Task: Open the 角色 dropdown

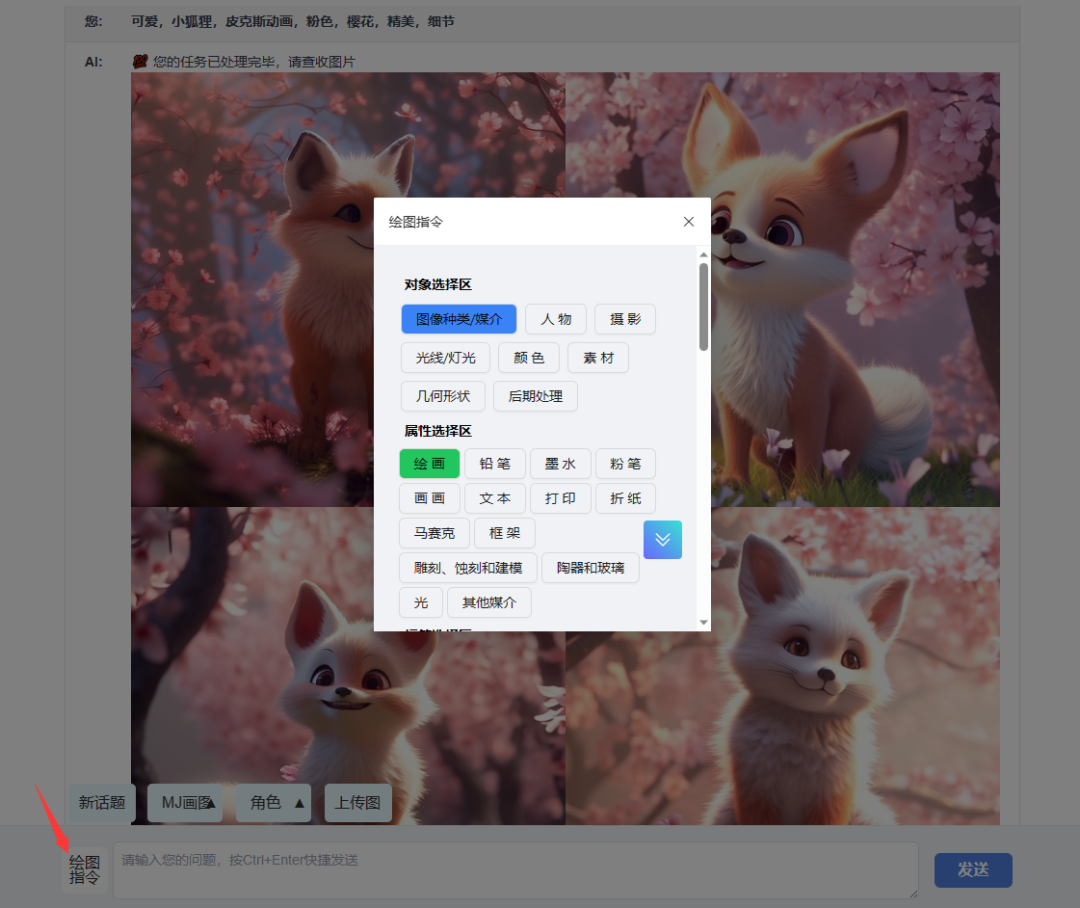Action: [x=273, y=803]
